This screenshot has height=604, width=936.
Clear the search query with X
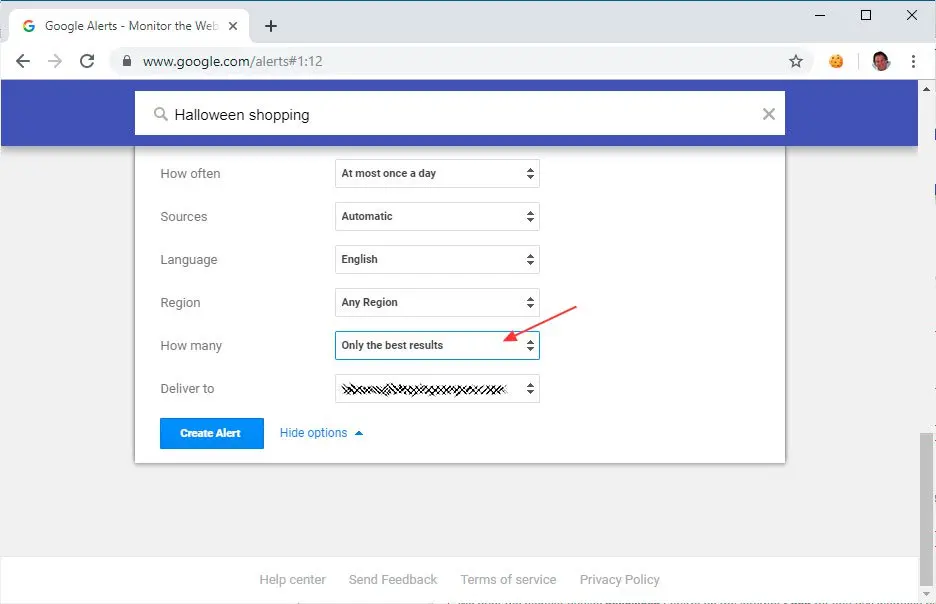click(x=768, y=114)
